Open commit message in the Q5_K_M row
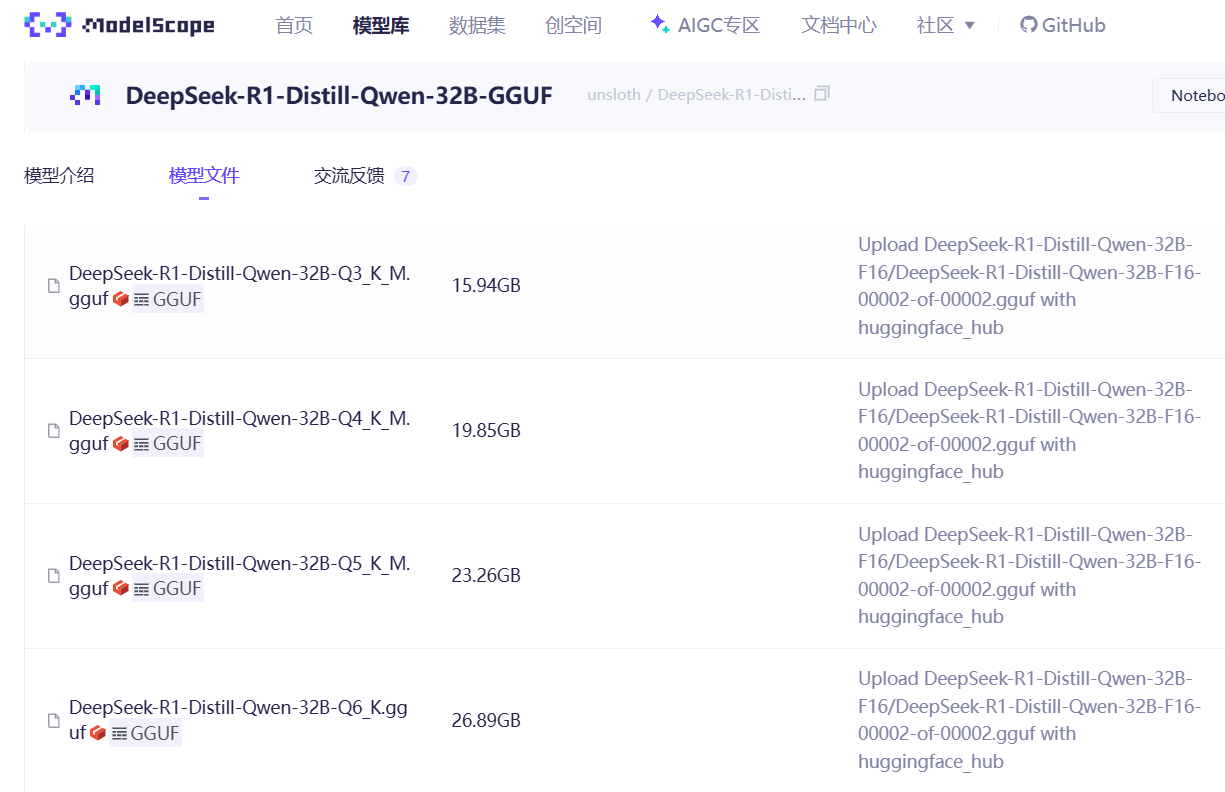The height and width of the screenshot is (792, 1225). point(1029,576)
